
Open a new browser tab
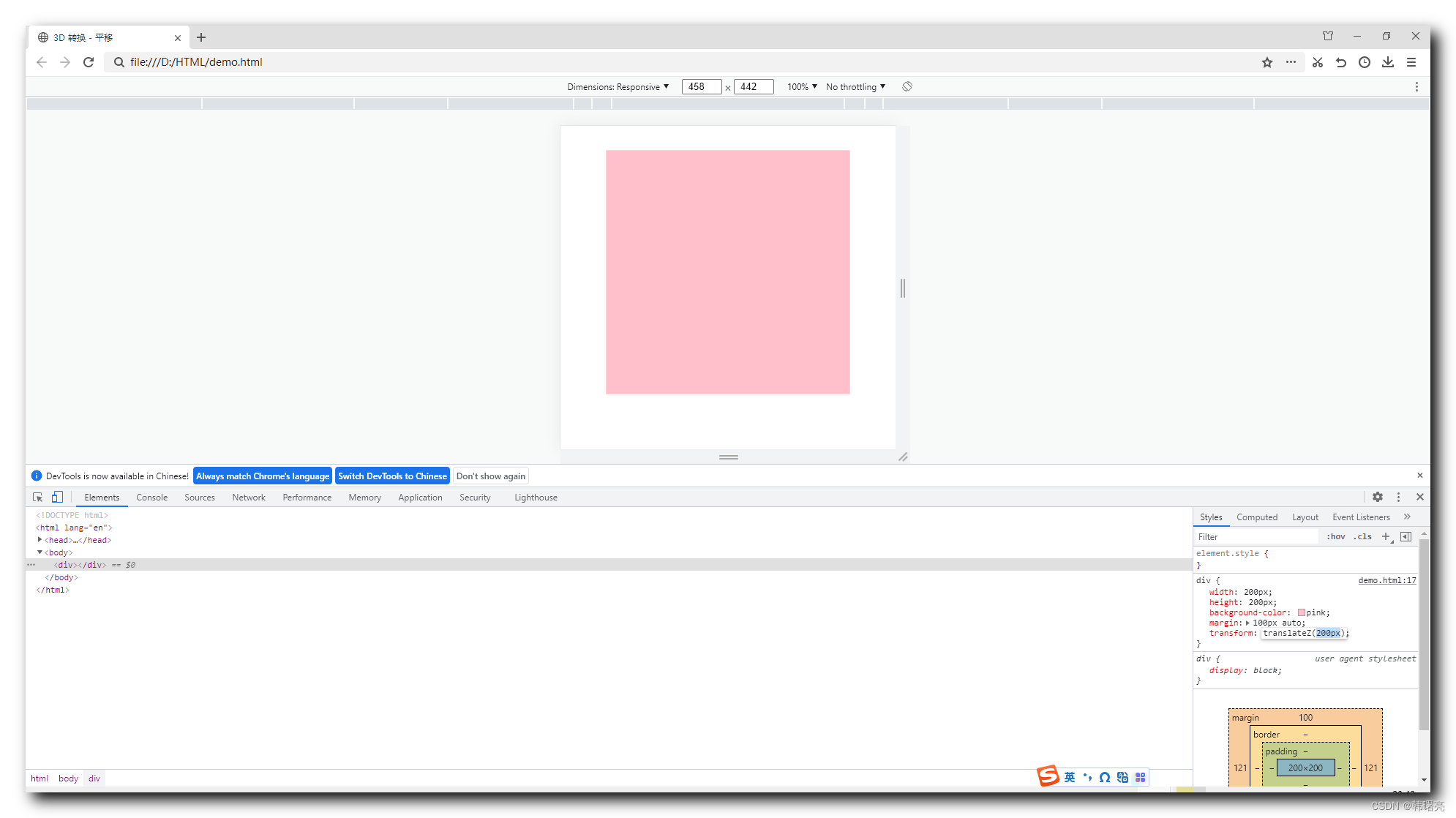point(201,37)
